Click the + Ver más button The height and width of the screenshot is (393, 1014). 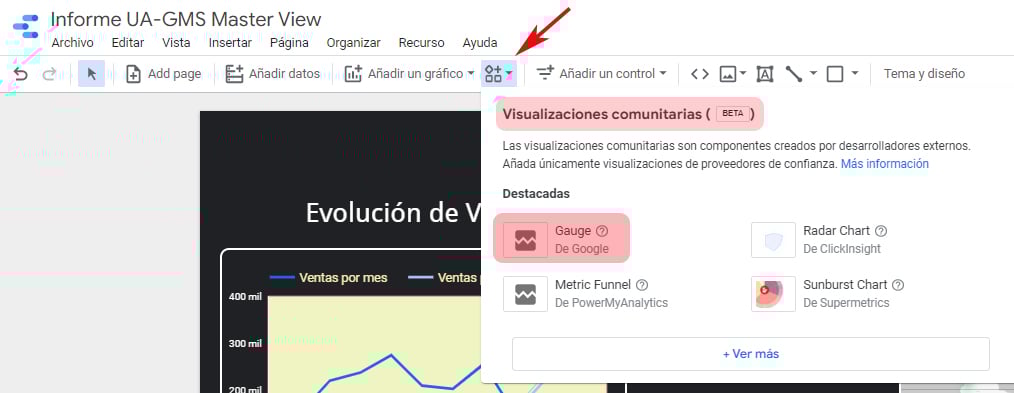[x=751, y=354]
